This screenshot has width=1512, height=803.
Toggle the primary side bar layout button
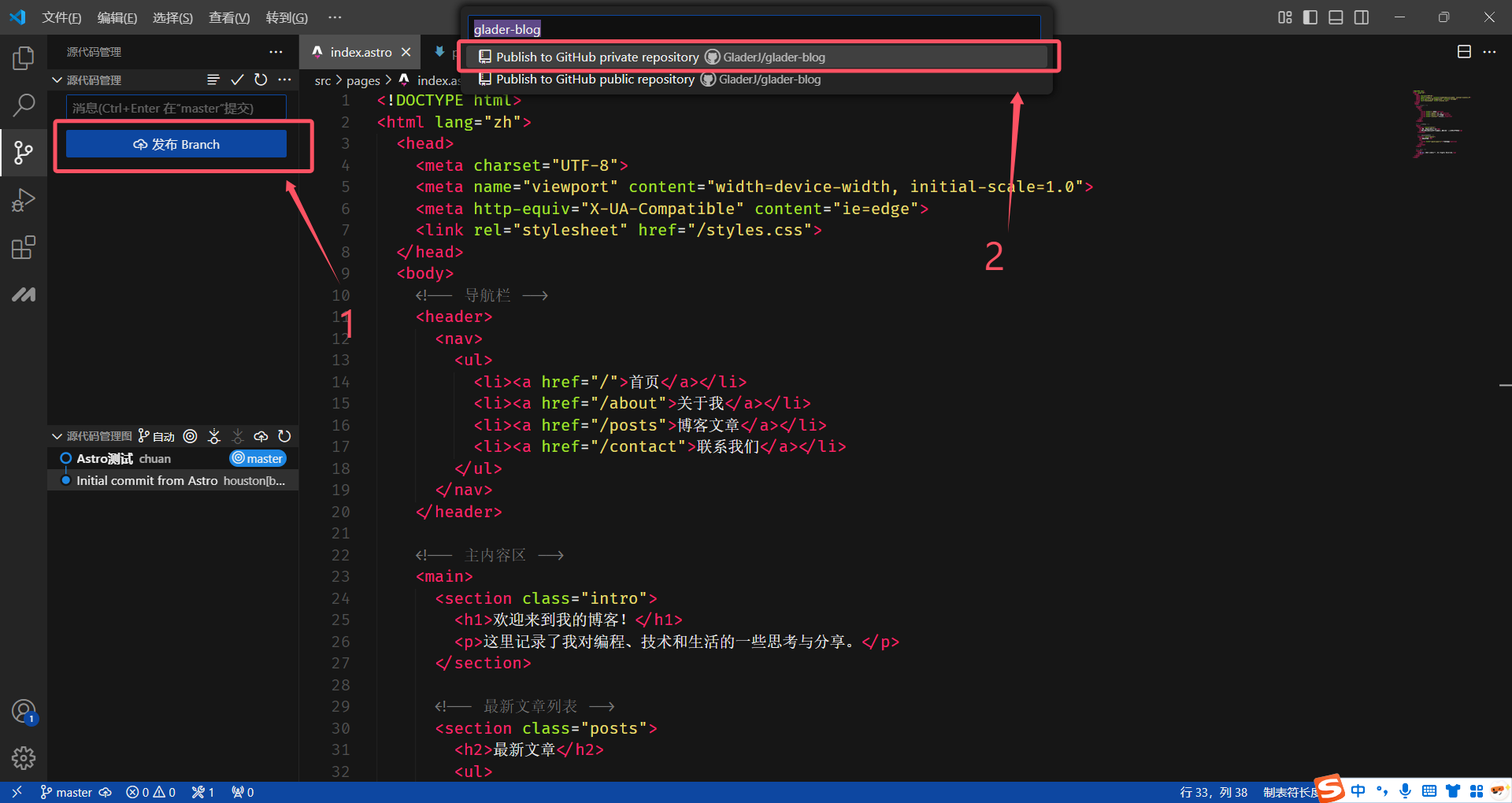click(x=1310, y=17)
